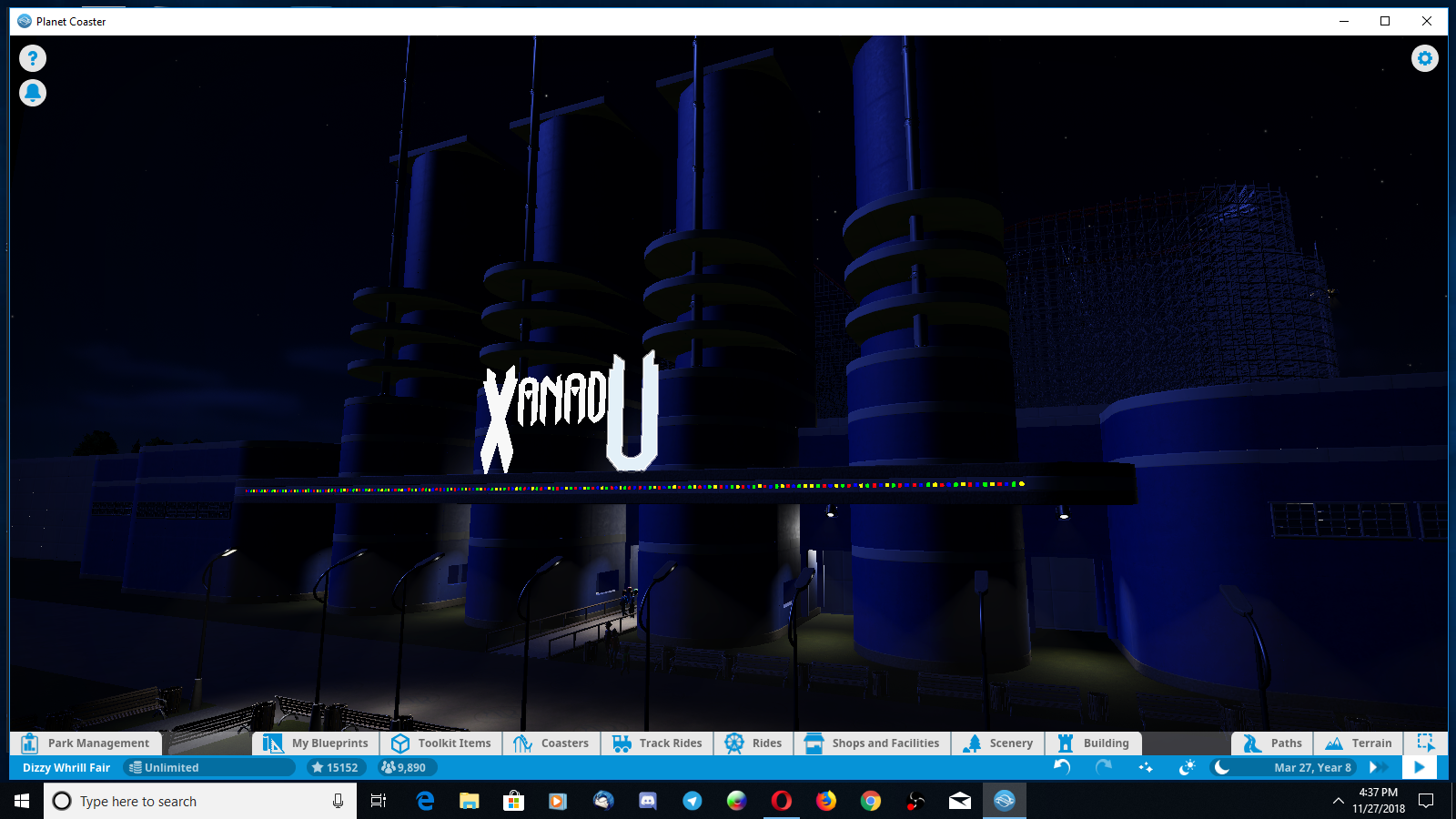Open the Unlimited money indicator
This screenshot has height=819, width=1456.
tap(209, 768)
